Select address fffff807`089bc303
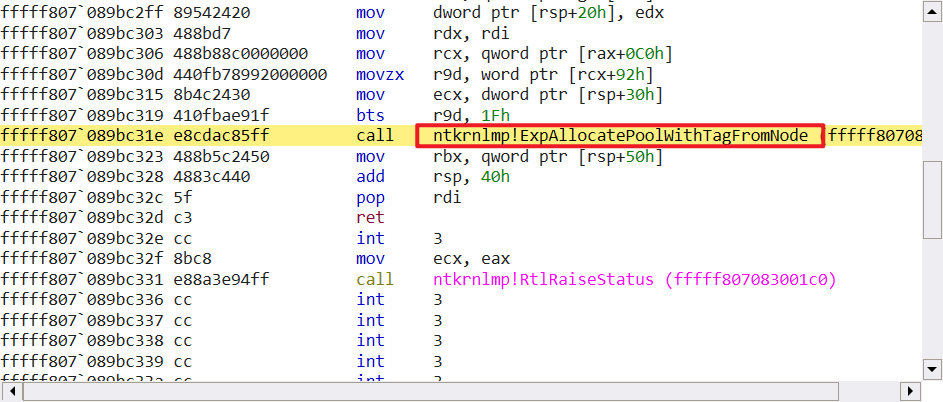 pyautogui.click(x=81, y=33)
